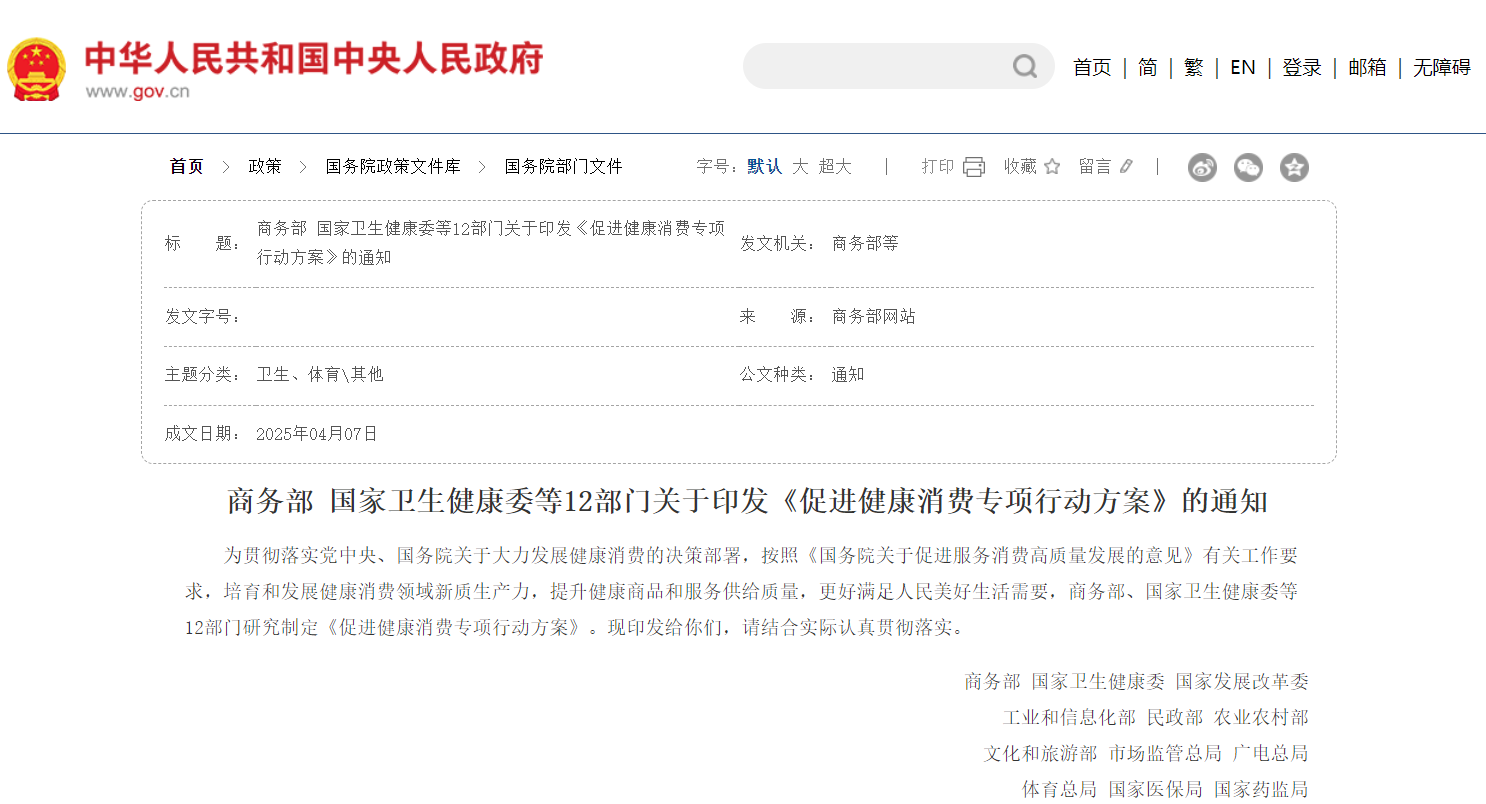This screenshot has height=804, width=1486.
Task: Click the search magnifier icon
Action: (x=1025, y=67)
